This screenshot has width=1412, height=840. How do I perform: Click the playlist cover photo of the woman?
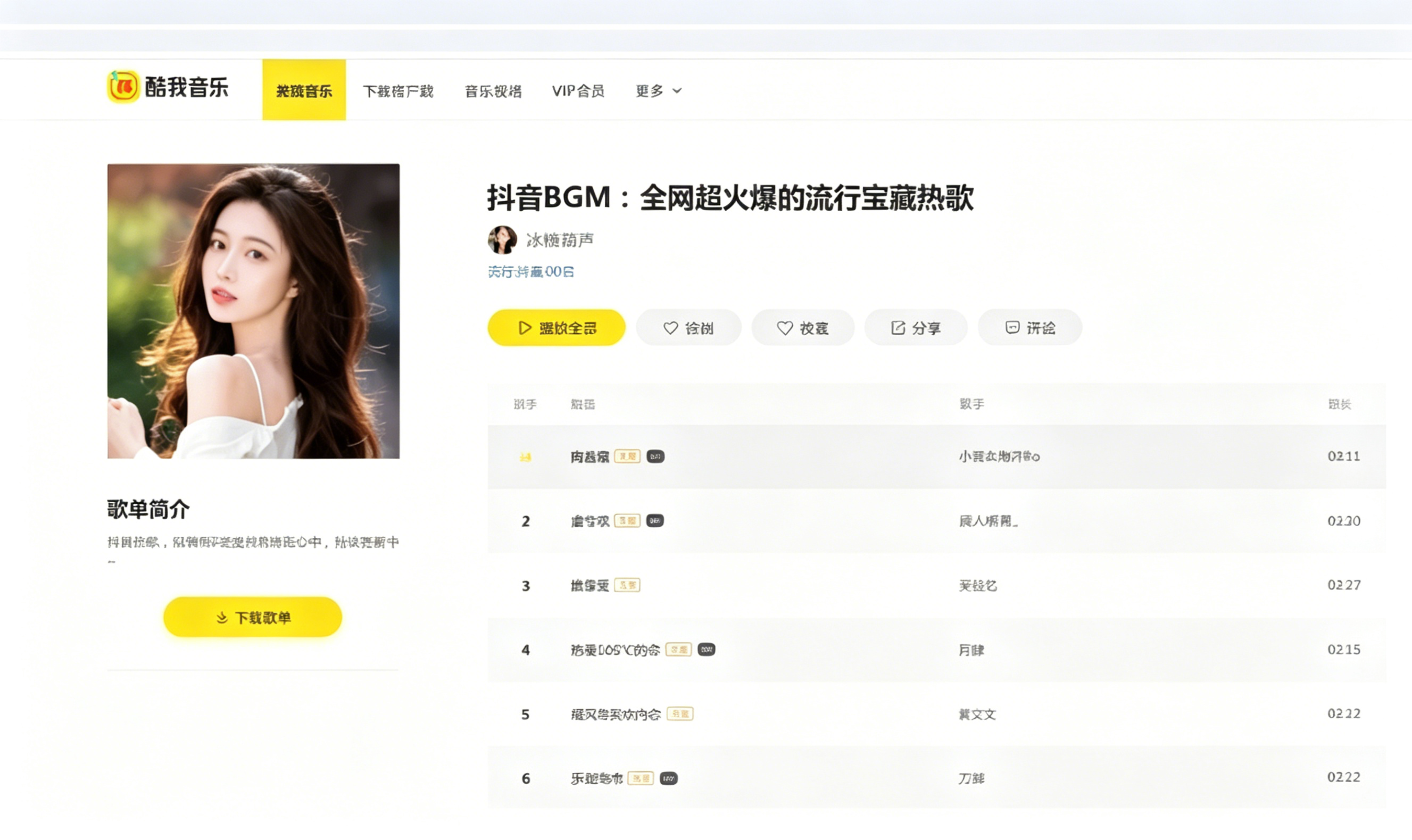coord(254,311)
